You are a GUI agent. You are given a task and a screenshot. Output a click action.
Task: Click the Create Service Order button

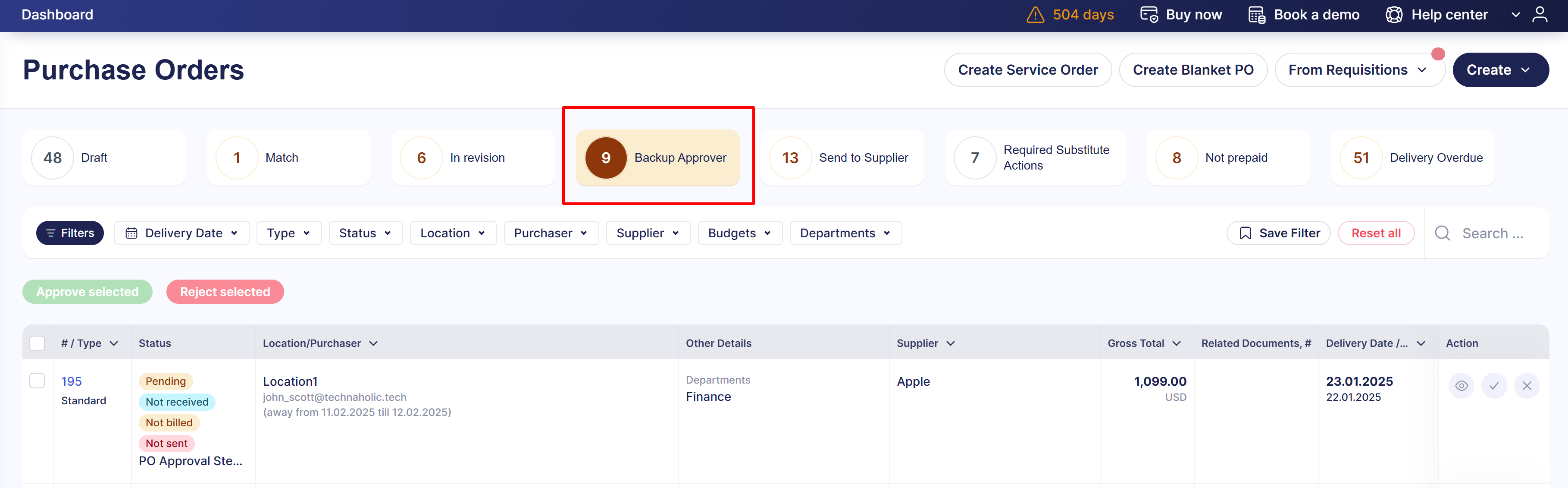pyautogui.click(x=1027, y=70)
